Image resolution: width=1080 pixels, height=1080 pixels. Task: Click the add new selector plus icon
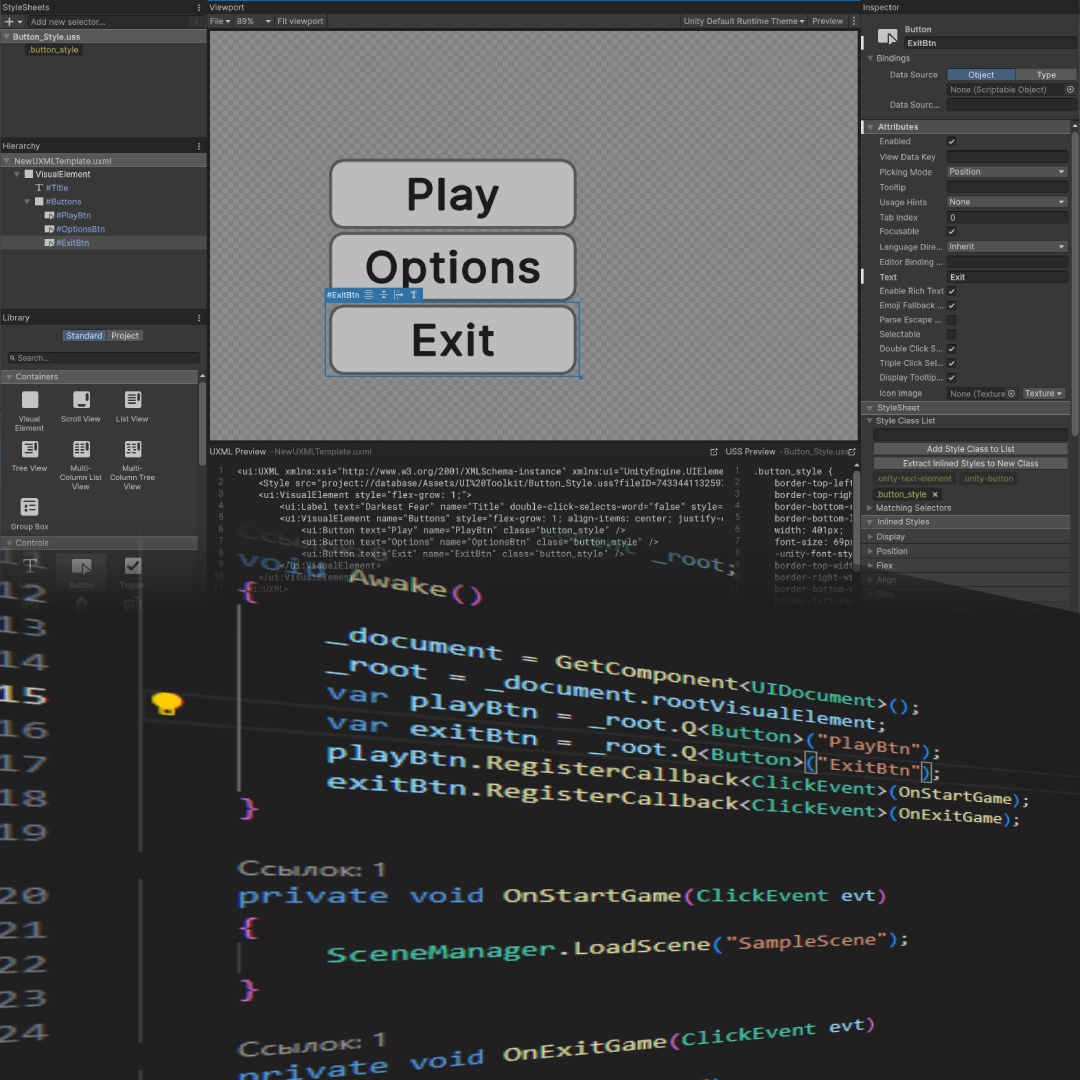click(x=10, y=22)
